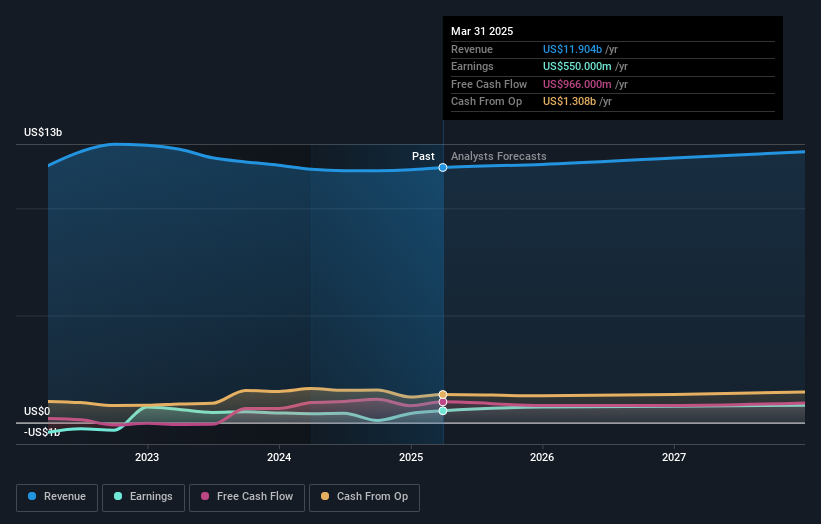821x524 pixels.
Task: Click the US$966.000m free cash flow value
Action: pyautogui.click(x=577, y=84)
